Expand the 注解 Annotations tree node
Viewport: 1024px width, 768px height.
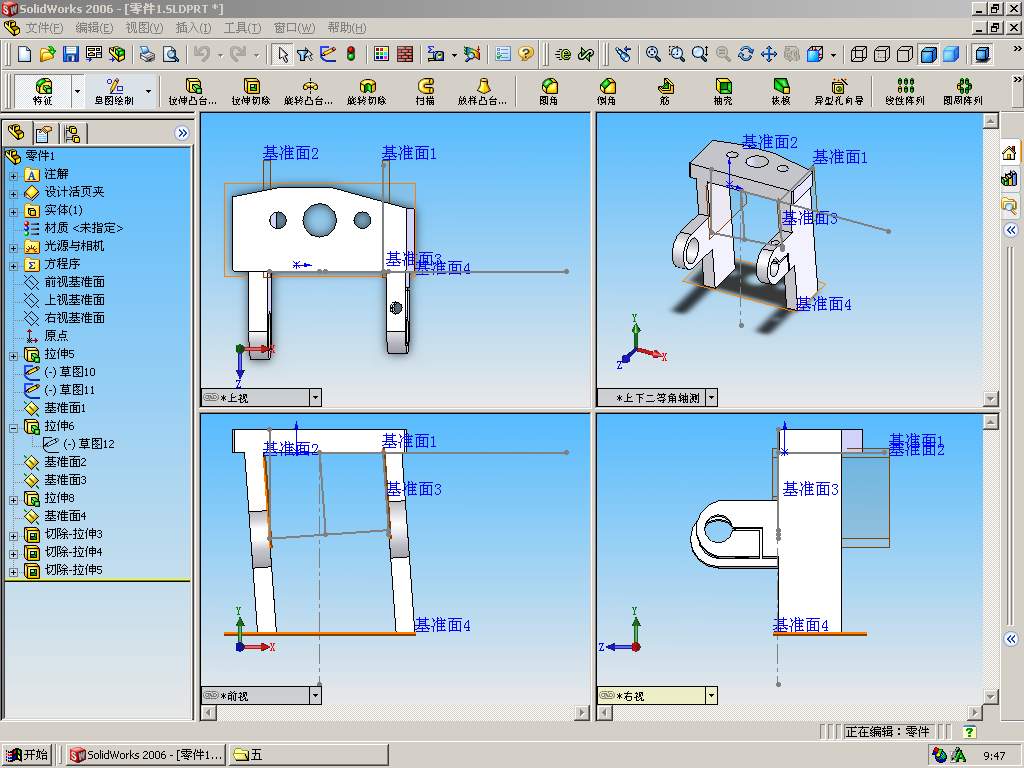13,176
